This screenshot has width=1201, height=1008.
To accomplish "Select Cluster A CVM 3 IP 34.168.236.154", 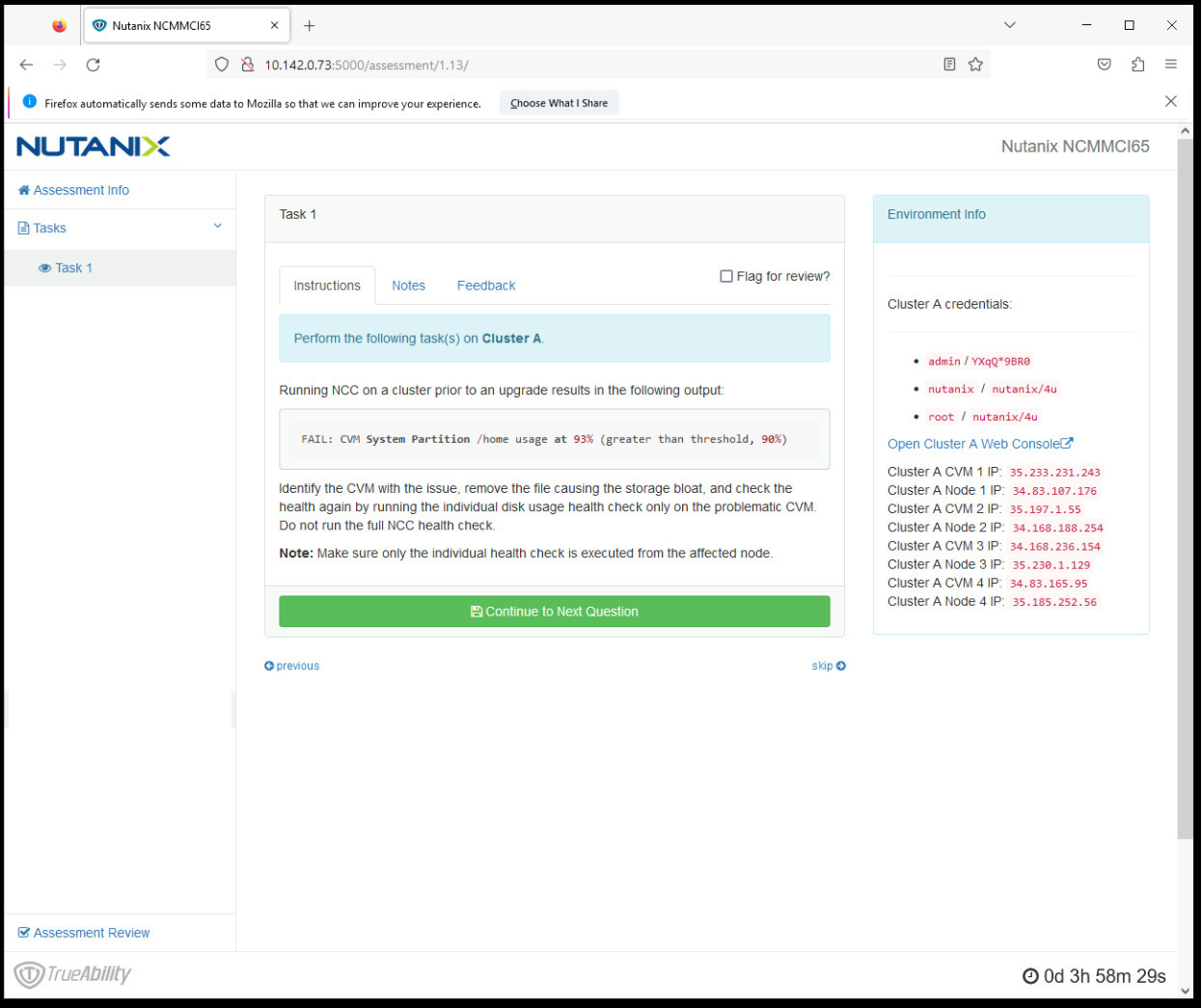I will (x=1054, y=546).
